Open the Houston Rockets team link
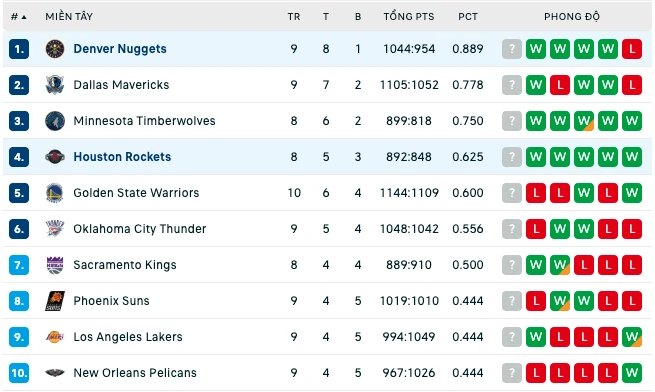Viewport: 655px width, 392px height. (122, 157)
